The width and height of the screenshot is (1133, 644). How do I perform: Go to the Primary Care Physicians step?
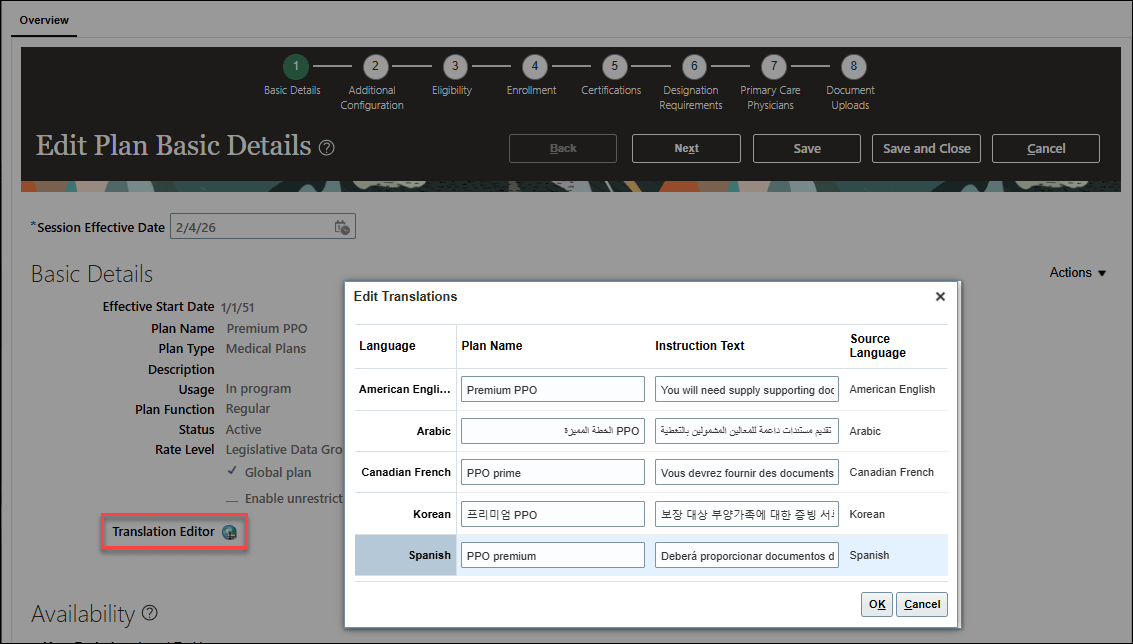(x=773, y=67)
